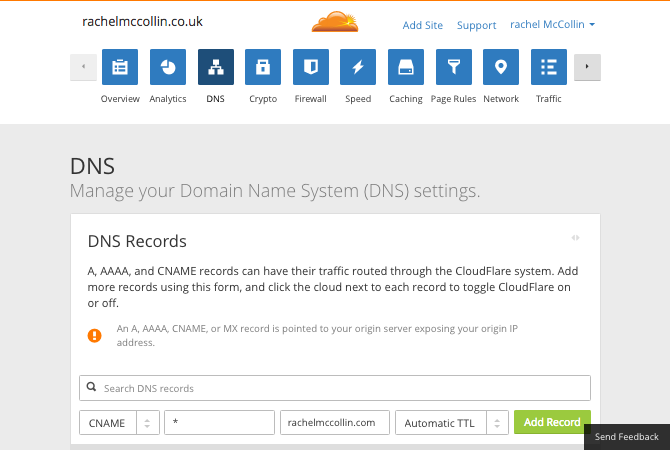This screenshot has height=450, width=670.
Task: Open the Traffic list icon
Action: pyautogui.click(x=549, y=67)
